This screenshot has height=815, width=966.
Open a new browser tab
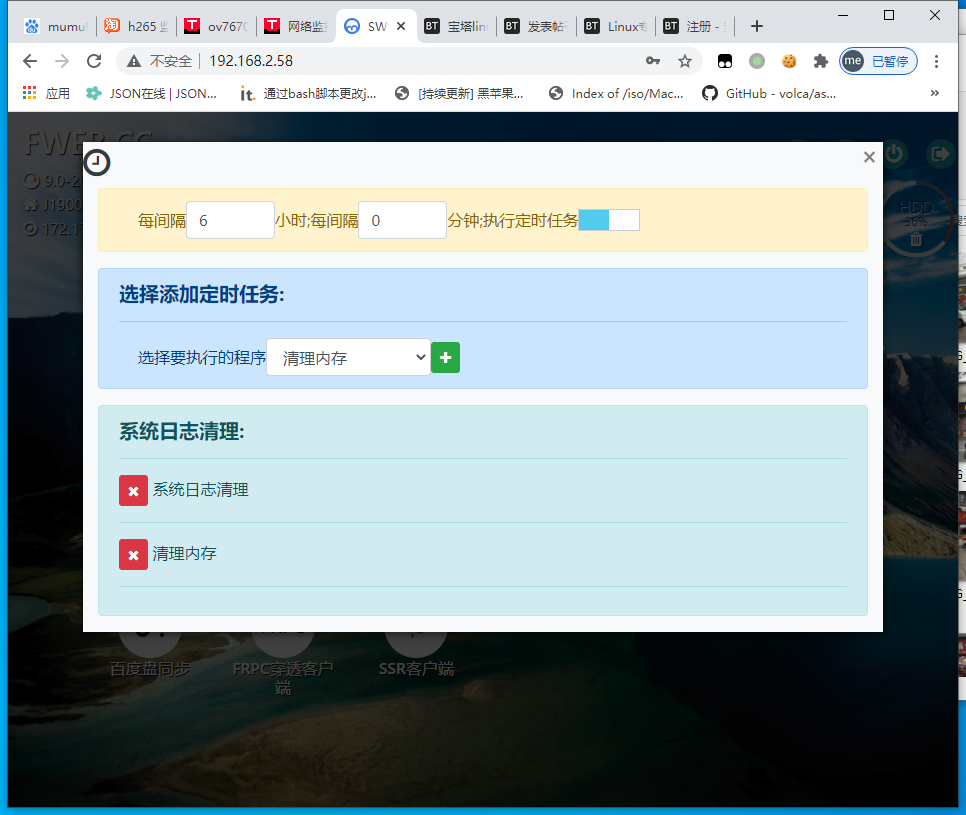(757, 27)
